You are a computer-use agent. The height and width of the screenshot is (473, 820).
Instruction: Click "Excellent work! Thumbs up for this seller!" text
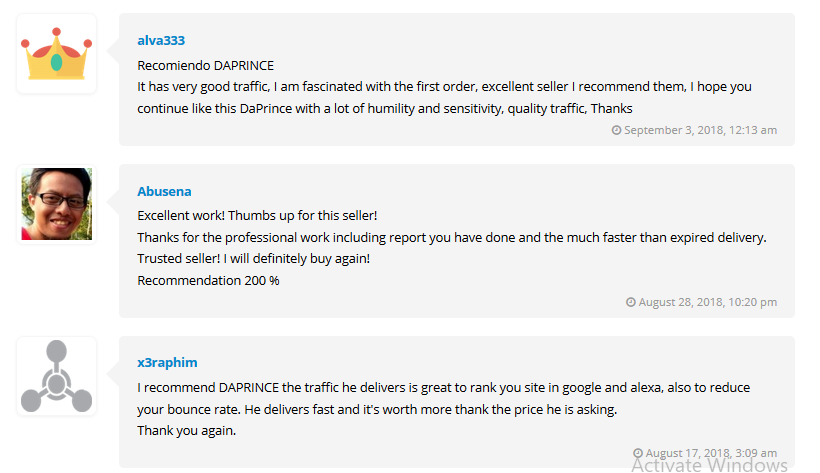click(x=257, y=216)
